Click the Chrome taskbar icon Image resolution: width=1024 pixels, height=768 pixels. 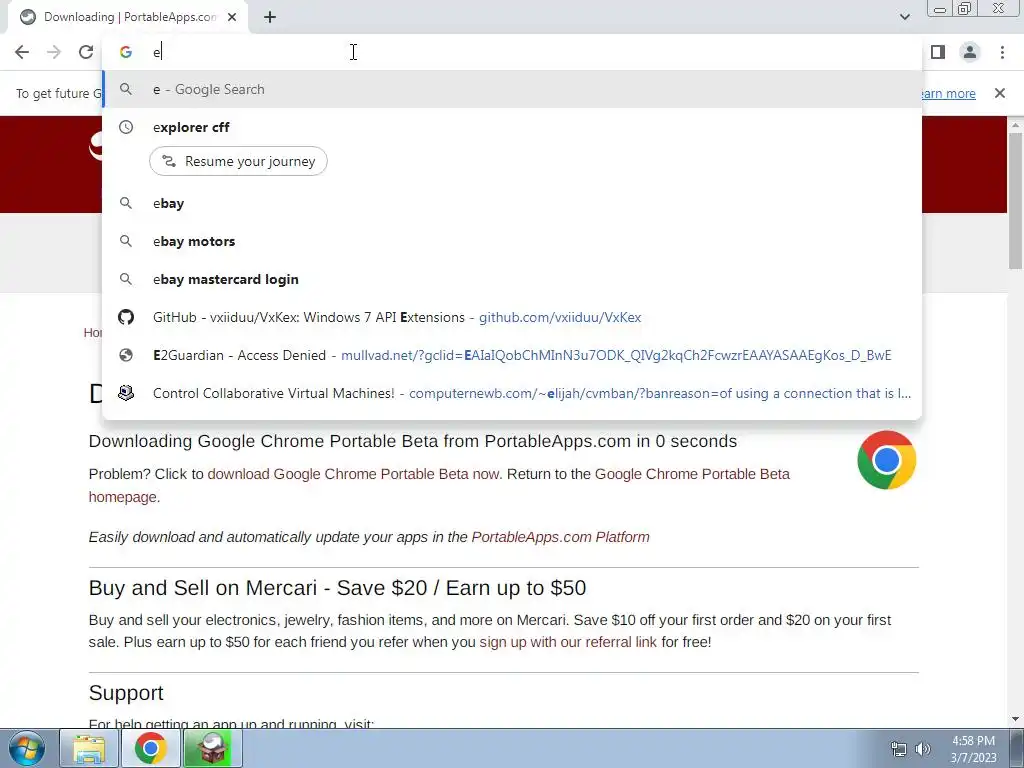[151, 748]
